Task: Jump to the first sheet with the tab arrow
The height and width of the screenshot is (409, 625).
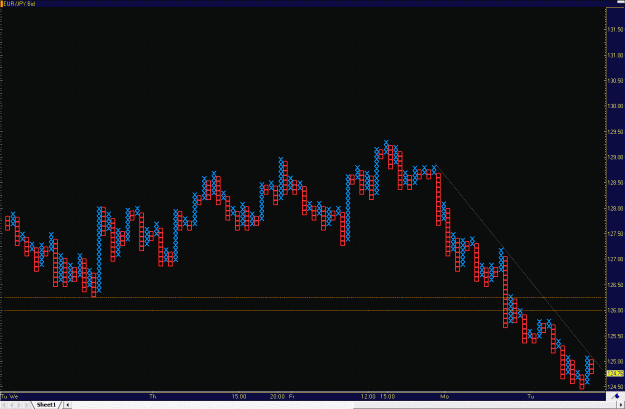Action: coord(4,405)
